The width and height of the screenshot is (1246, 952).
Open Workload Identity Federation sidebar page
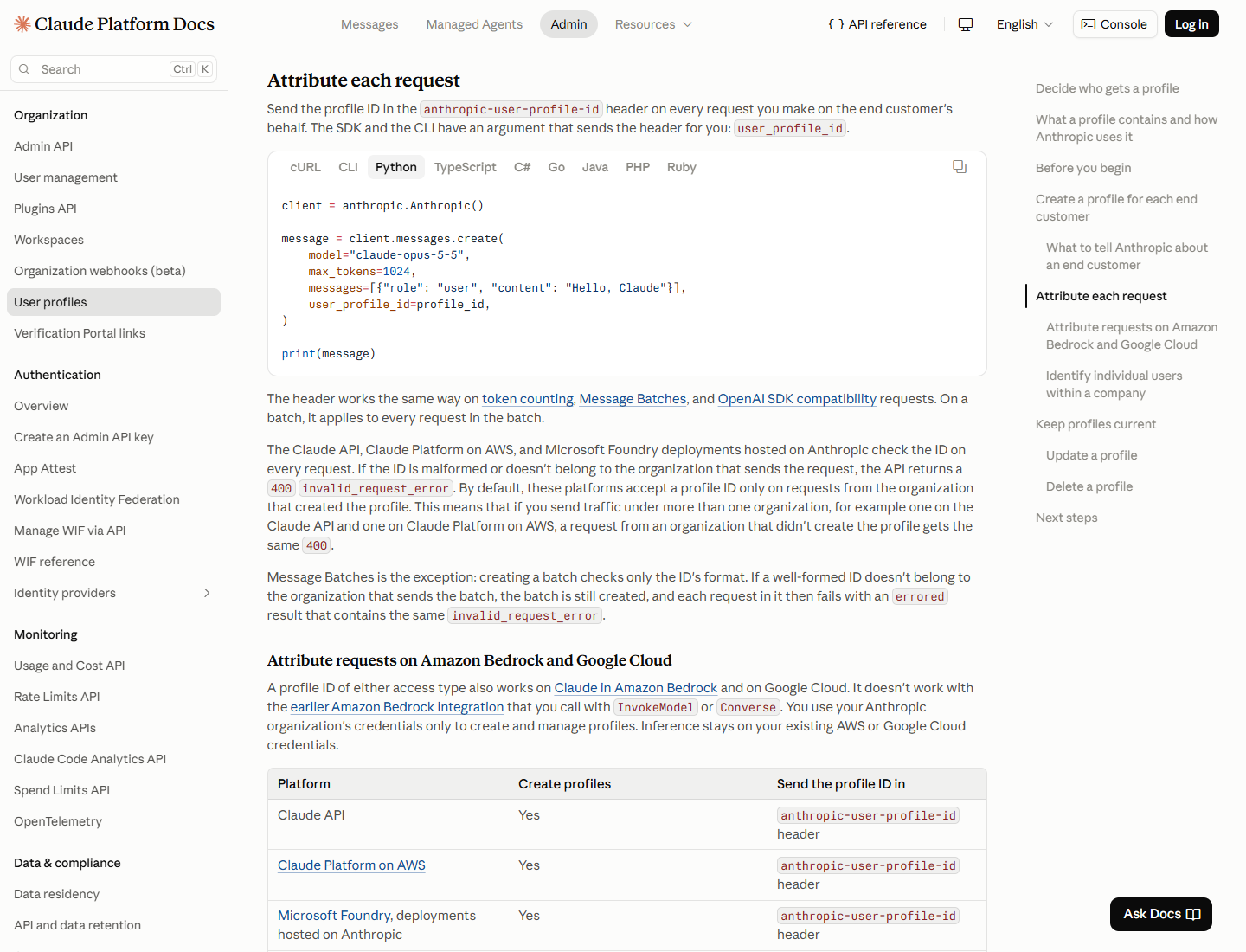pos(113,499)
